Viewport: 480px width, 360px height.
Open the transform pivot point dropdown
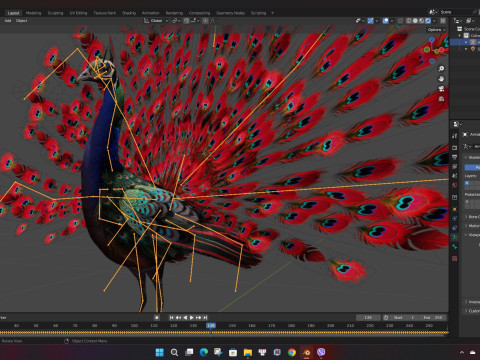click(x=176, y=21)
